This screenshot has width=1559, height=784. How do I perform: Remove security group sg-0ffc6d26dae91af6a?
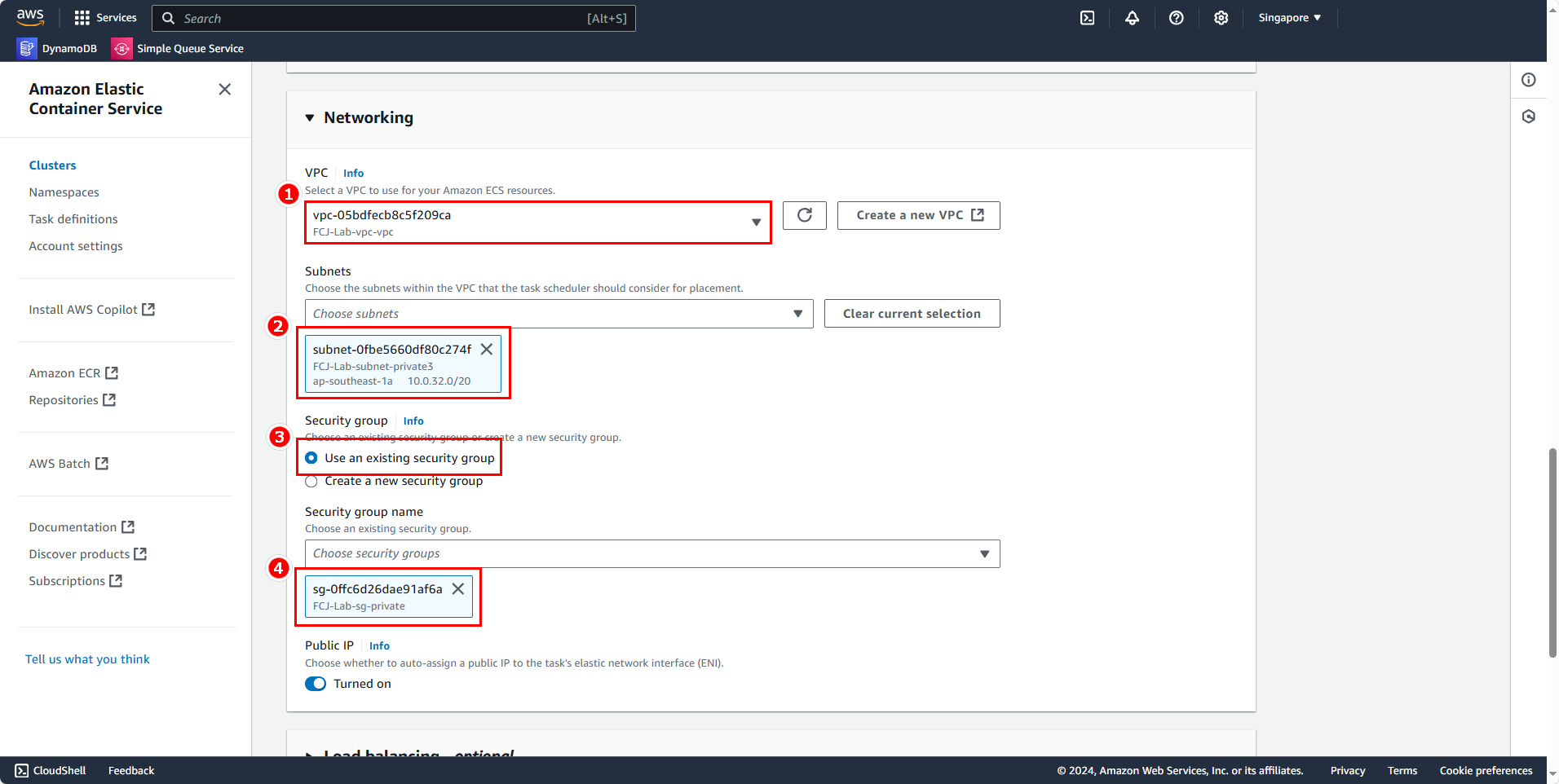(458, 589)
